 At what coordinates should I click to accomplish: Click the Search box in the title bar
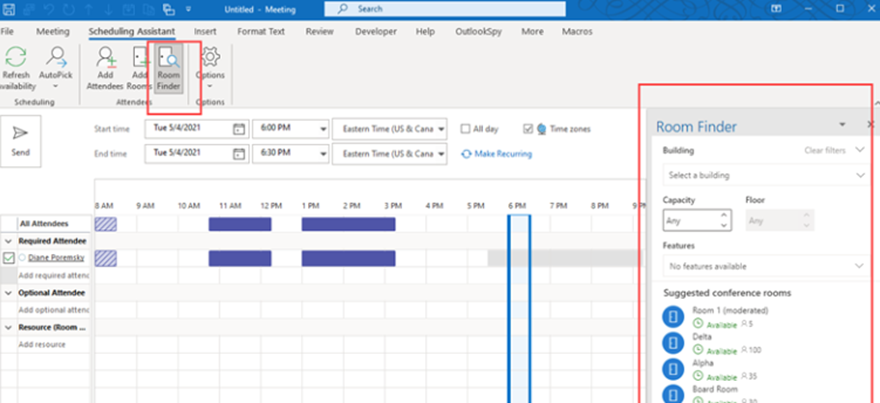point(444,9)
